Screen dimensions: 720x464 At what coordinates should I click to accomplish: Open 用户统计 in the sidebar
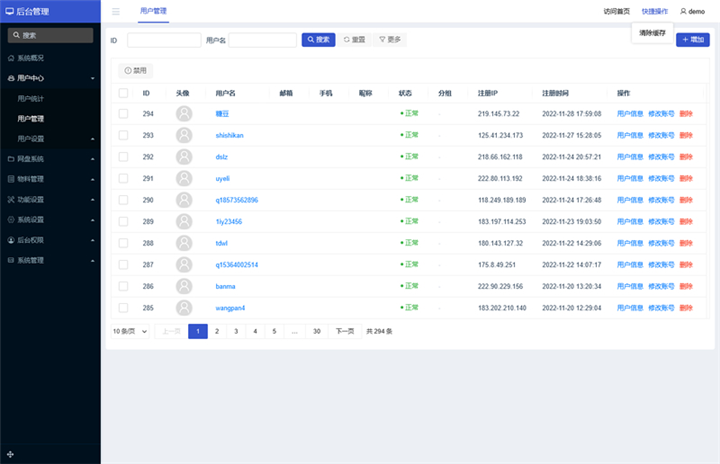coord(31,99)
